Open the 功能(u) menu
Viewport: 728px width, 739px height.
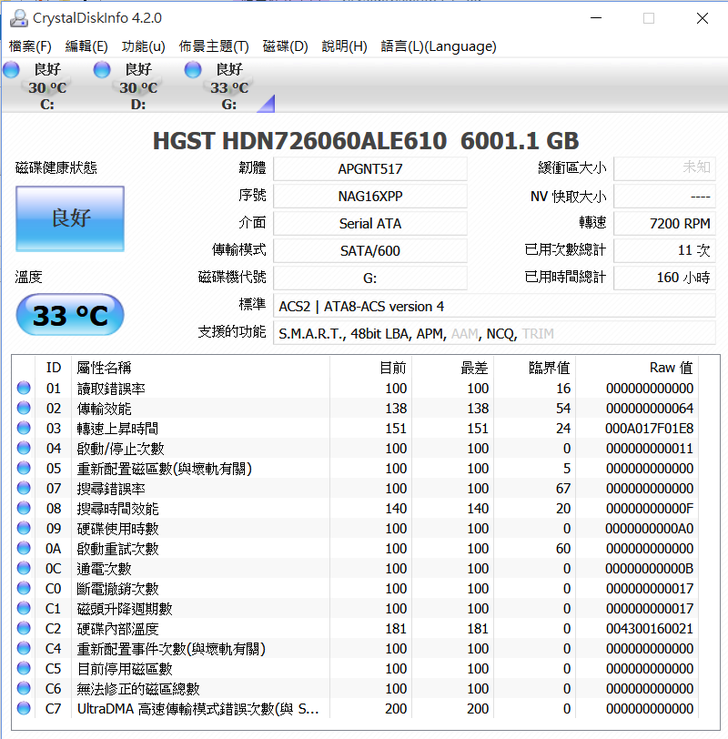(x=143, y=46)
